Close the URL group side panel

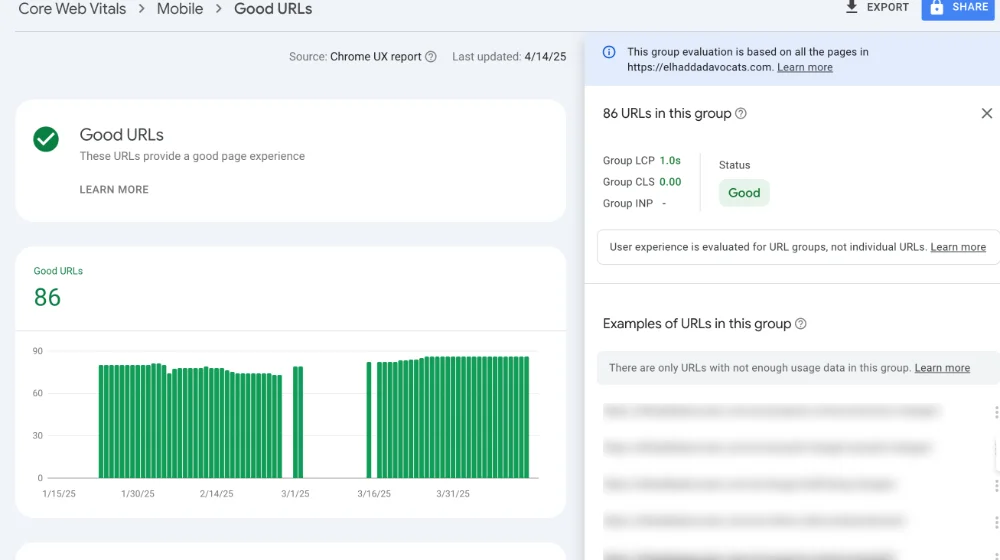coord(987,114)
